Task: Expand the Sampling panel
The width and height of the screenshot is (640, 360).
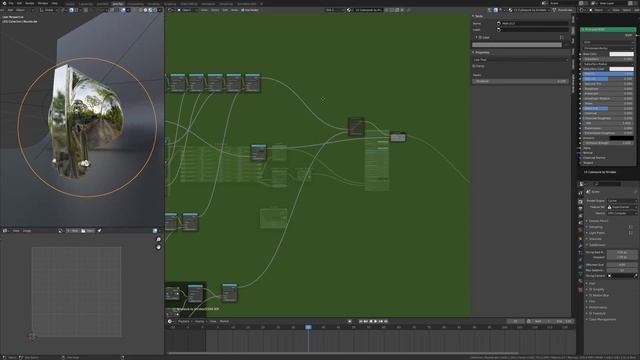Action: [x=596, y=227]
